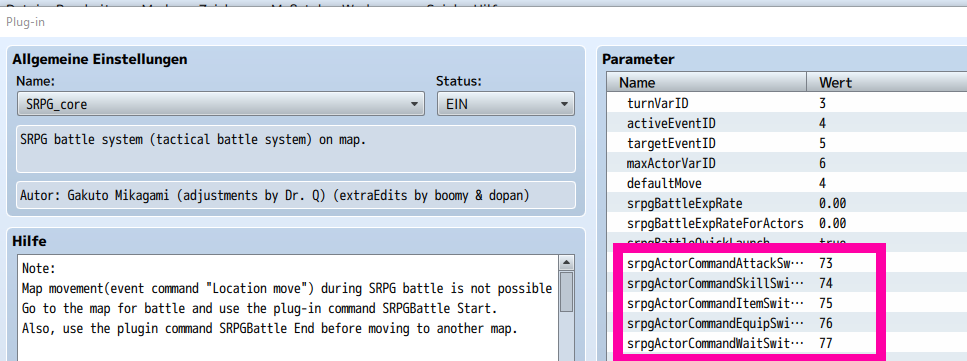The height and width of the screenshot is (361, 967).
Task: Click the value 3 for turnVarID
Action: 823,103
